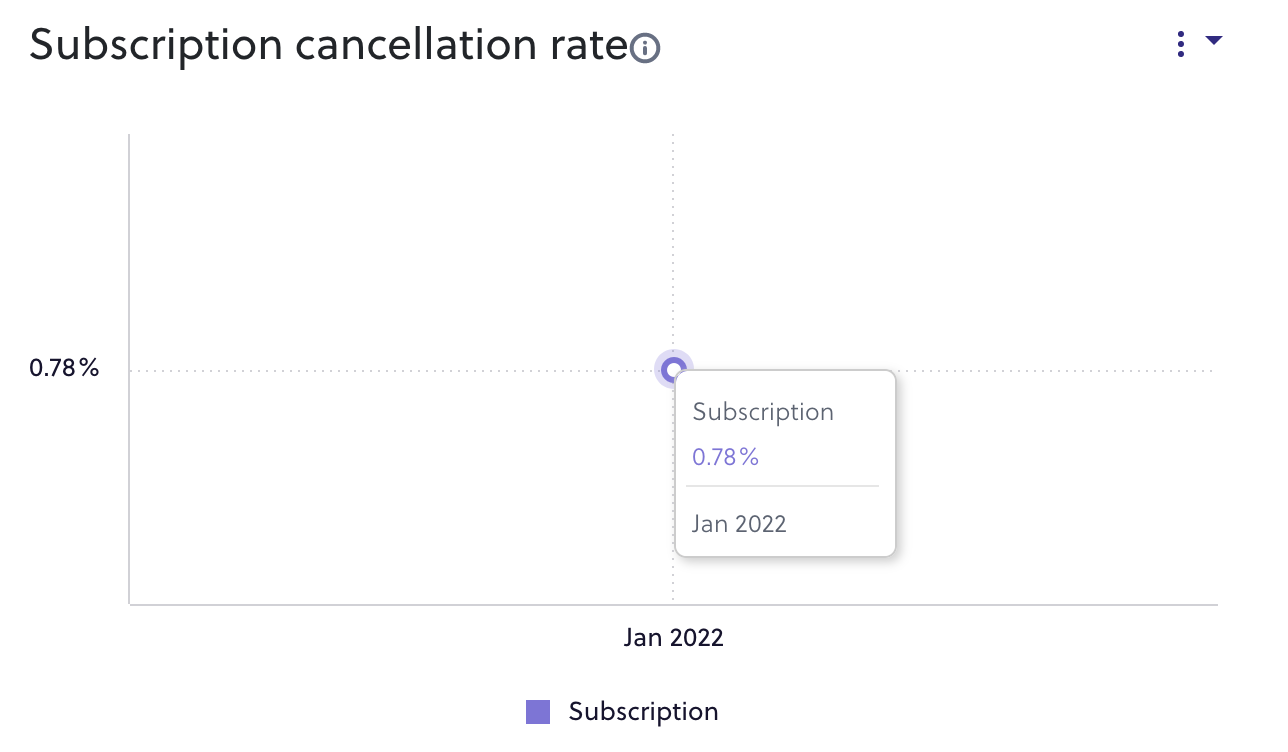Select the Jan 2022 data point marker
The width and height of the screenshot is (1288, 752).
pyautogui.click(x=674, y=369)
